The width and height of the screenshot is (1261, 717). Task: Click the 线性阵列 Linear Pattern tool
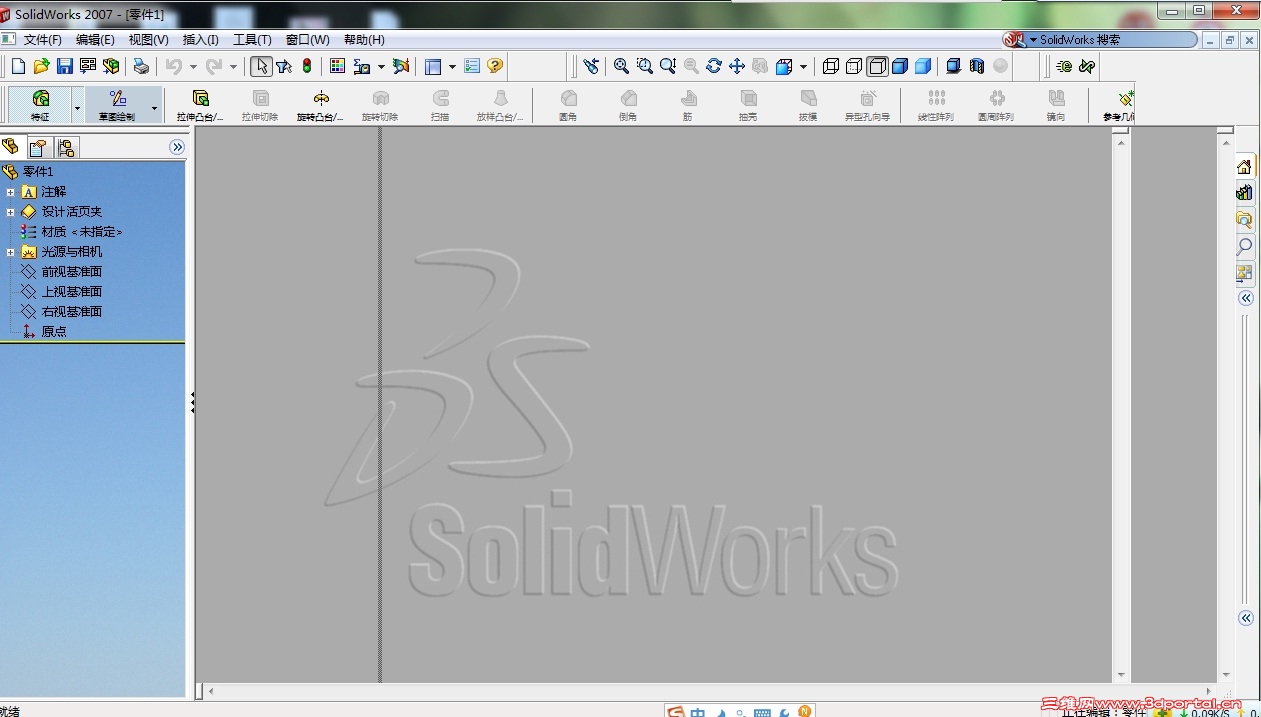(x=936, y=104)
